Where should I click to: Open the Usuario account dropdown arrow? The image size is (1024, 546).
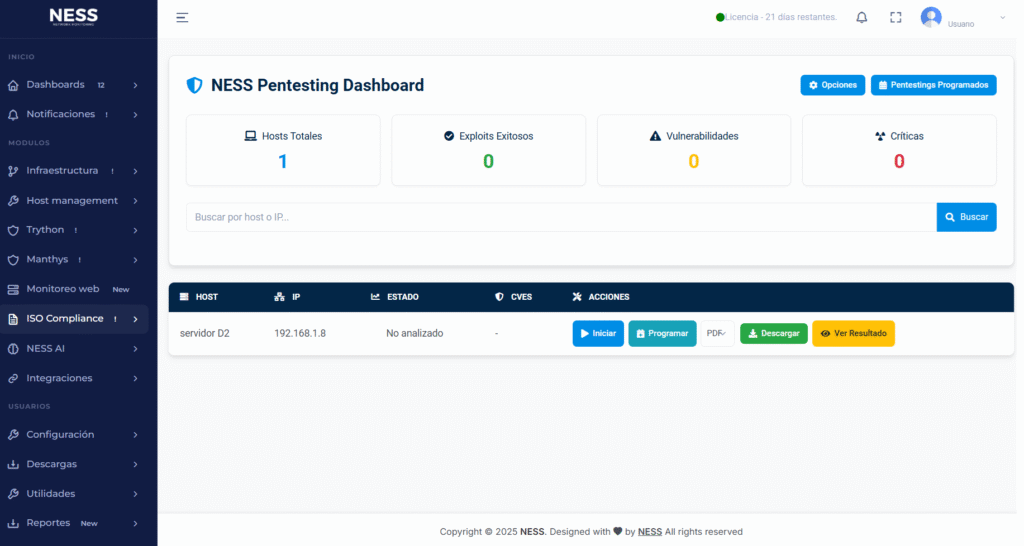[1002, 18]
